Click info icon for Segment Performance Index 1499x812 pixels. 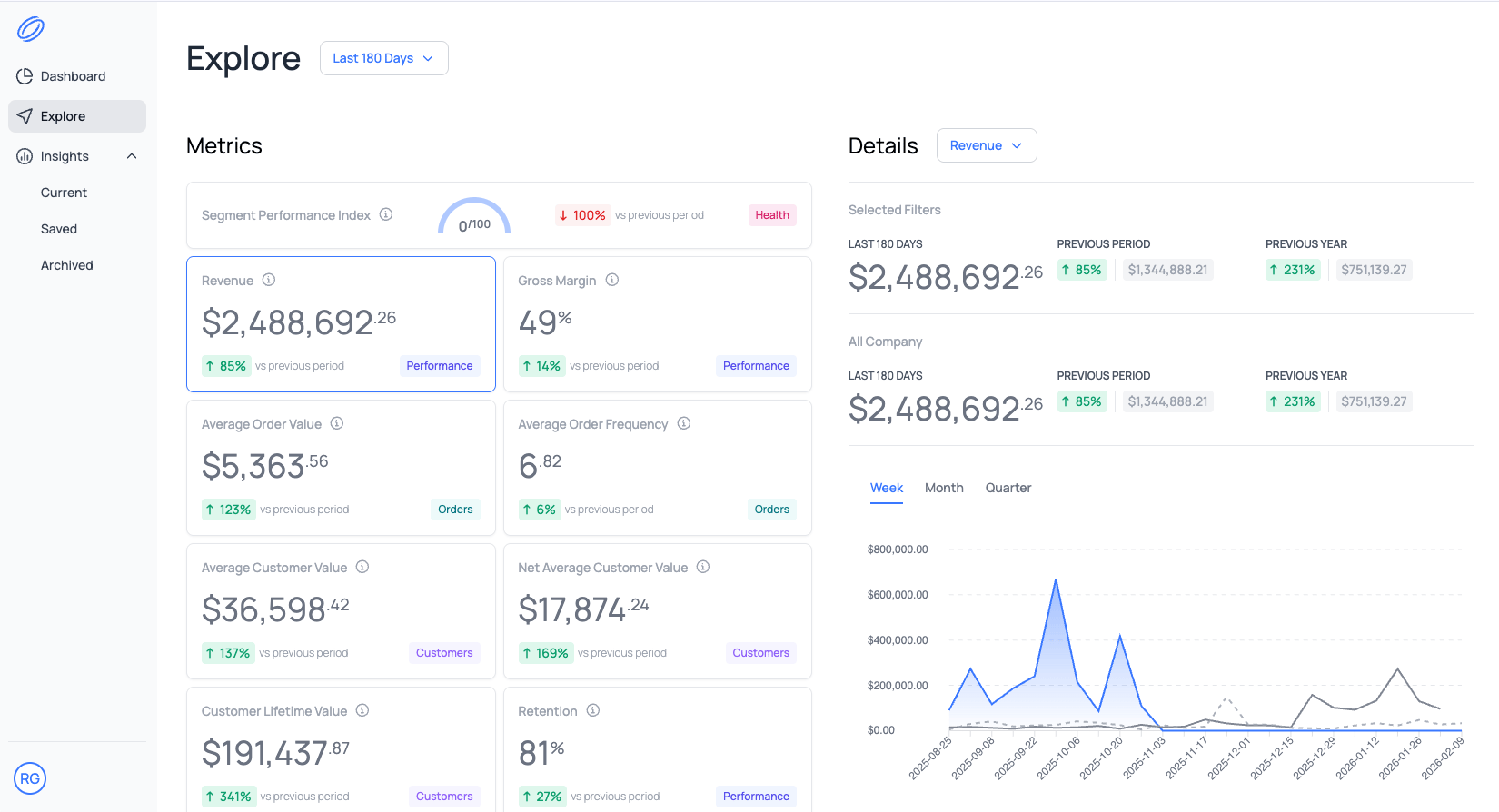pos(386,214)
